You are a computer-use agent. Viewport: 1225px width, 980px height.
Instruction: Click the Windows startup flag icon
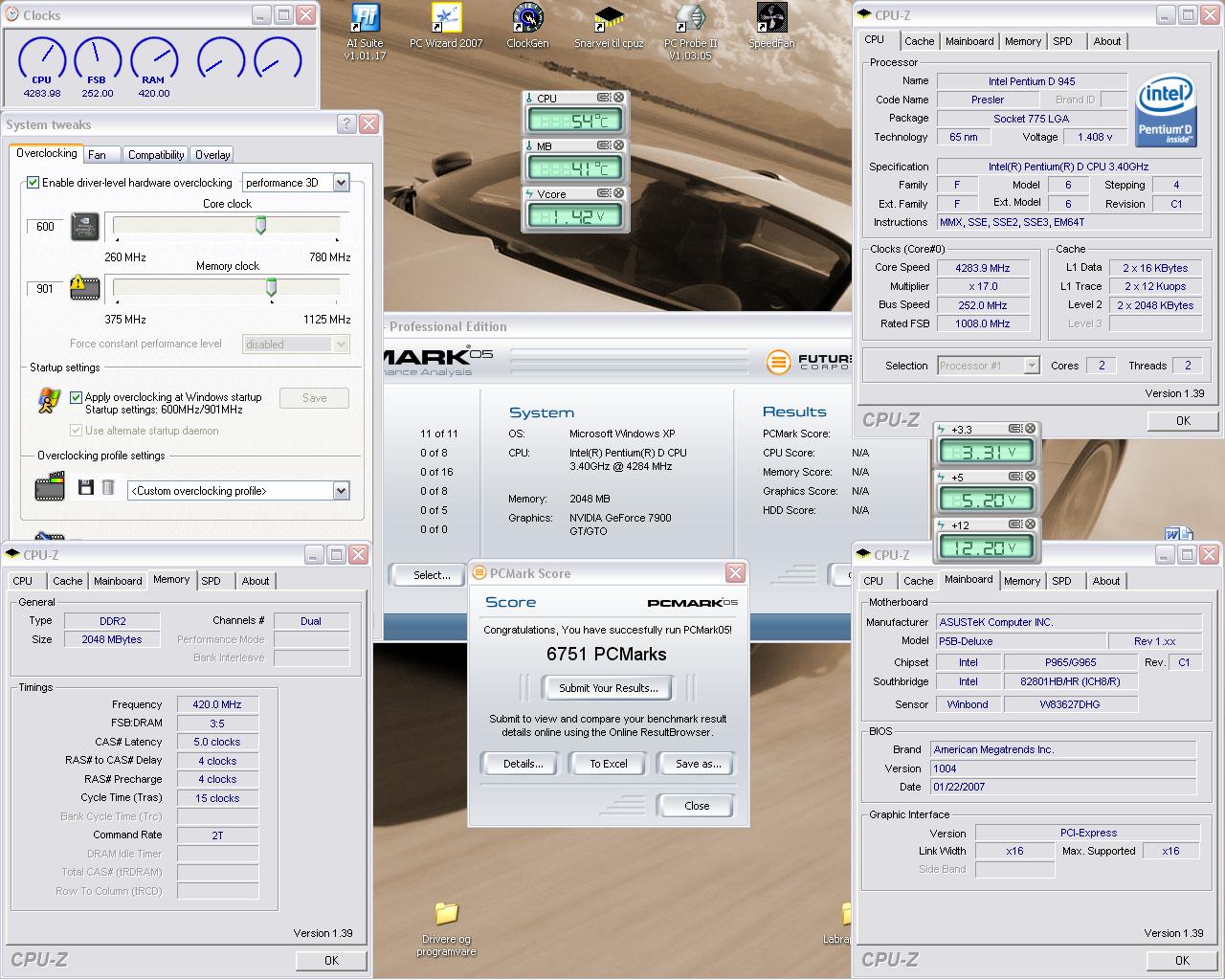tap(48, 401)
